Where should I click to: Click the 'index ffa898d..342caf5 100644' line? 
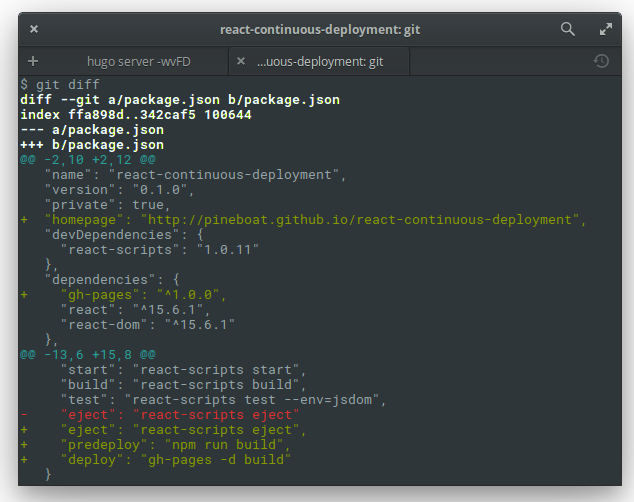pos(136,114)
